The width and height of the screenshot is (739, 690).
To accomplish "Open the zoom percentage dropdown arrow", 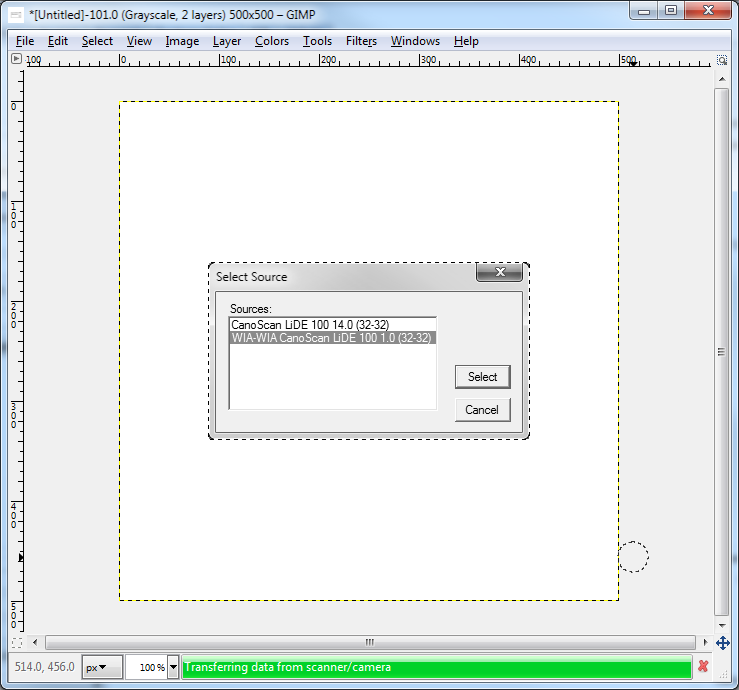I will [173, 667].
